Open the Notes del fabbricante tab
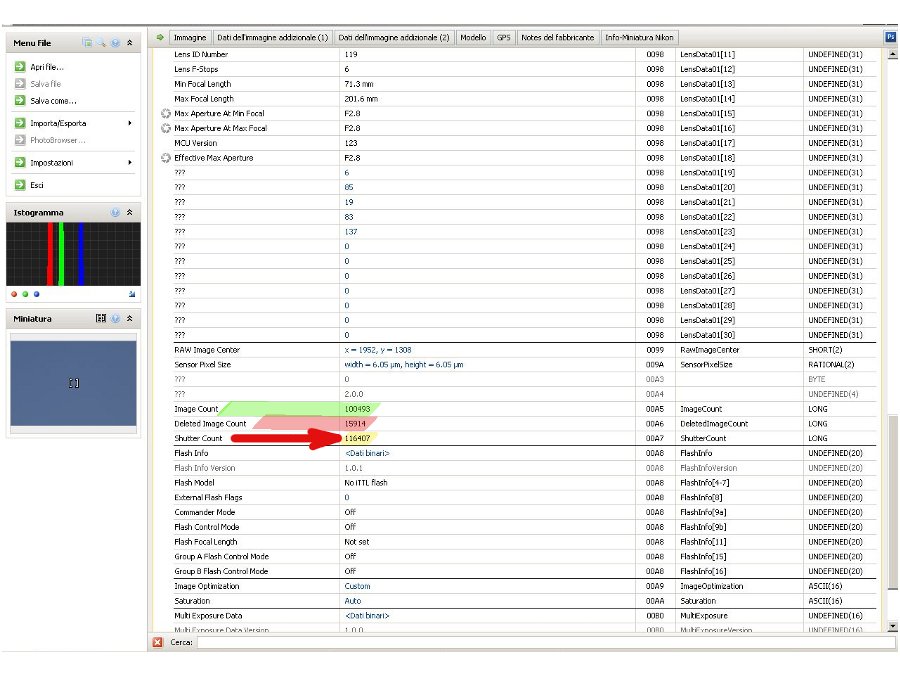This screenshot has height=675, width=900. point(557,37)
